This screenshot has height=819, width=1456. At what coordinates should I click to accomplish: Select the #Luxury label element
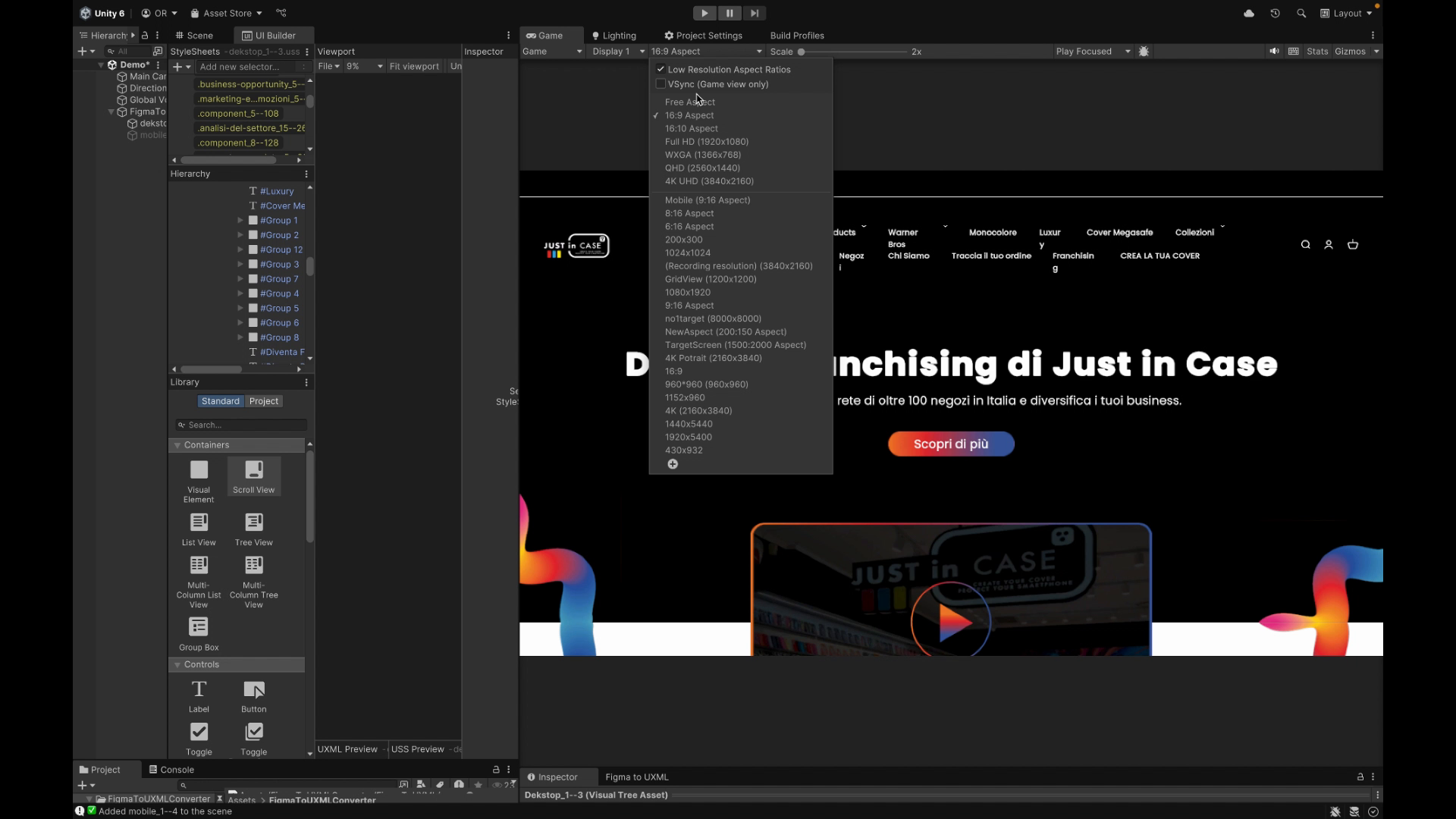tap(277, 191)
